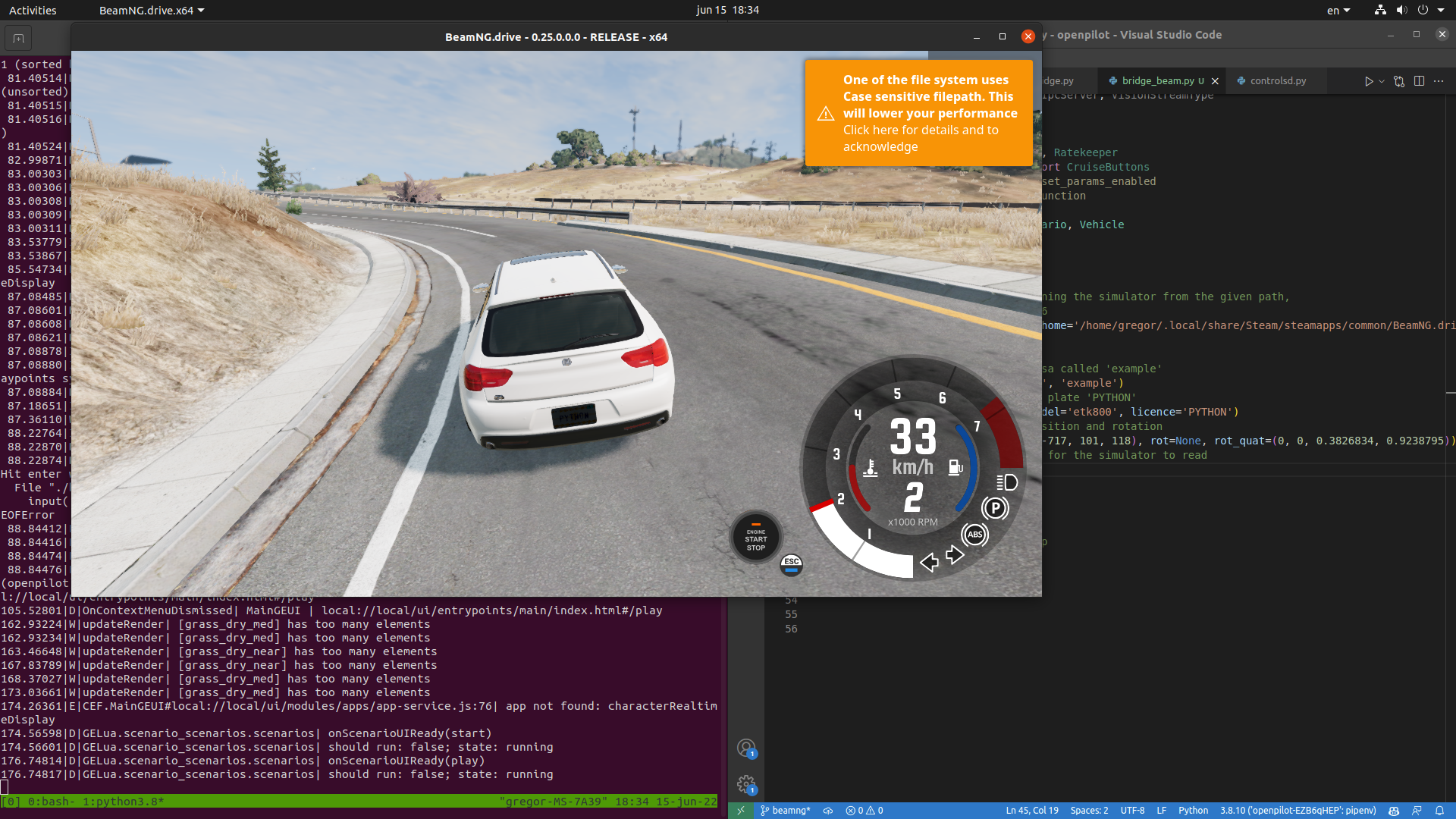Click the gear indicator '2' on gauge
This screenshot has width=1456, height=819.
(914, 497)
